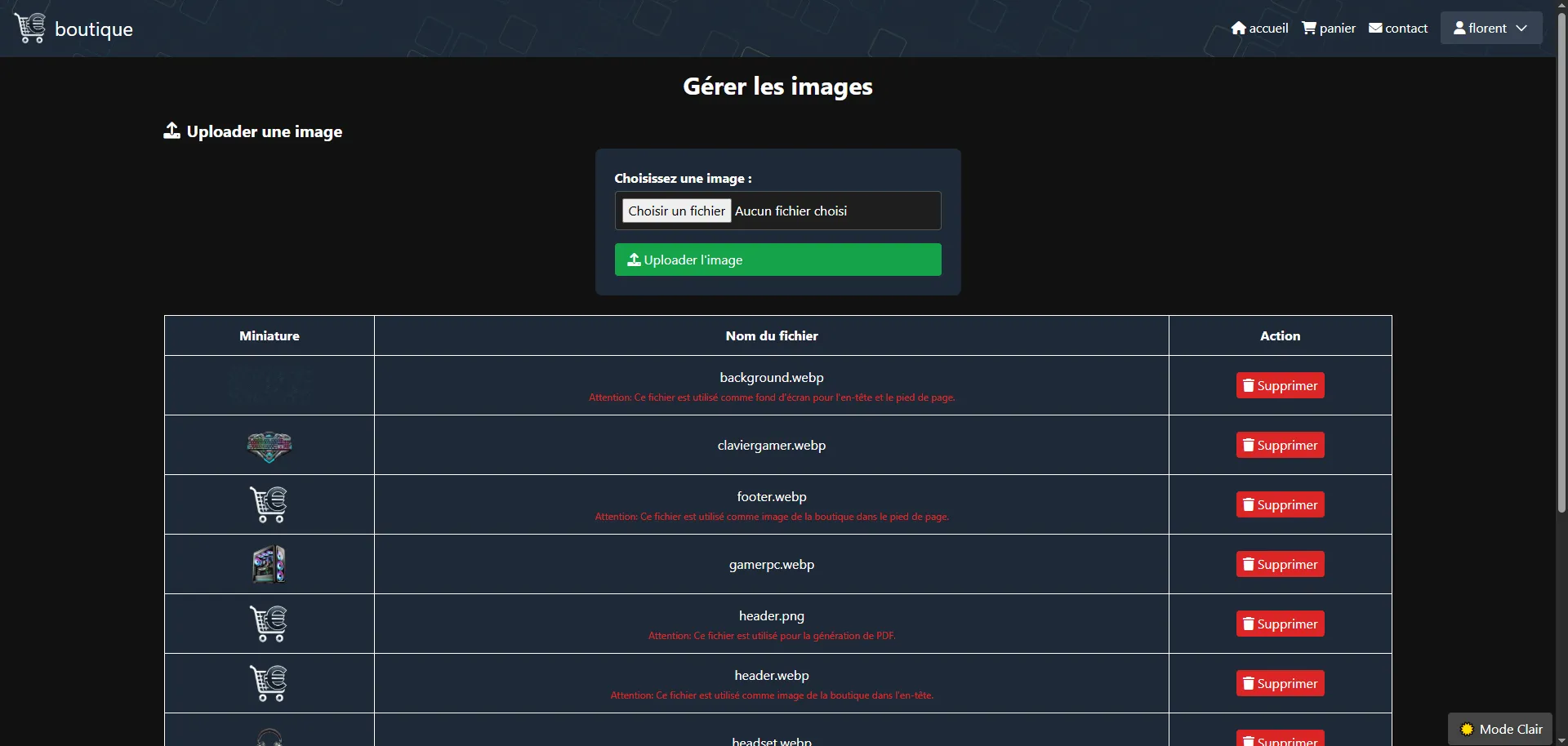The image size is (1568, 746).
Task: Click the file input field area
Action: [x=833, y=211]
